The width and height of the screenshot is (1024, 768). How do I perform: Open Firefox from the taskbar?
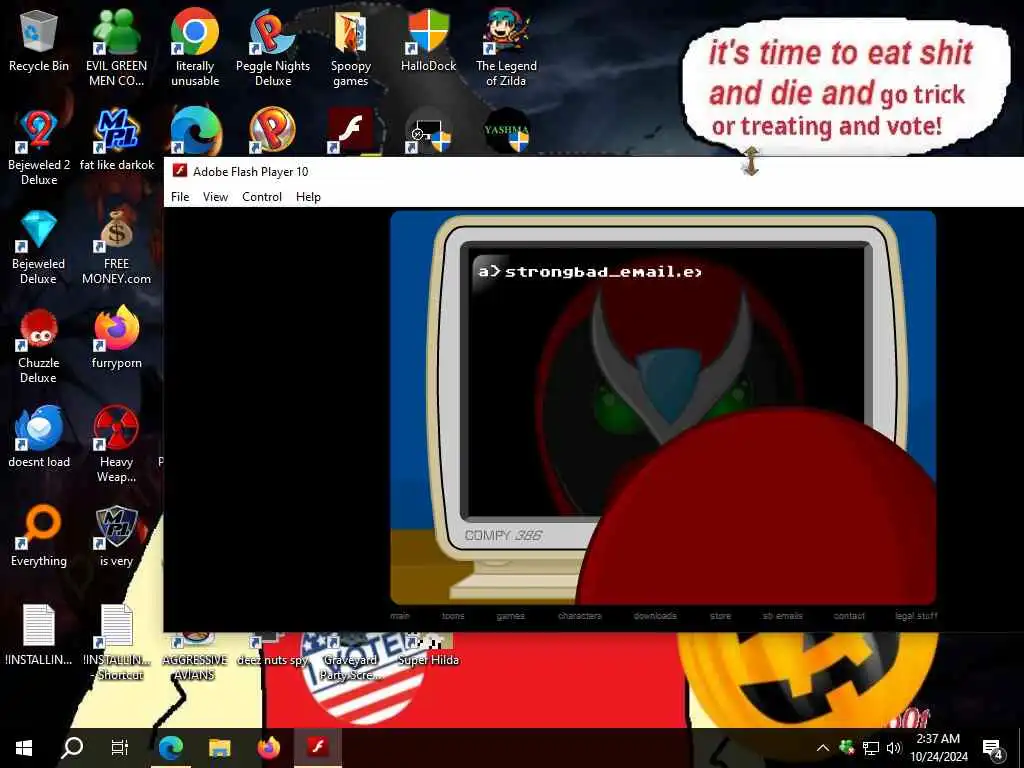[x=268, y=748]
